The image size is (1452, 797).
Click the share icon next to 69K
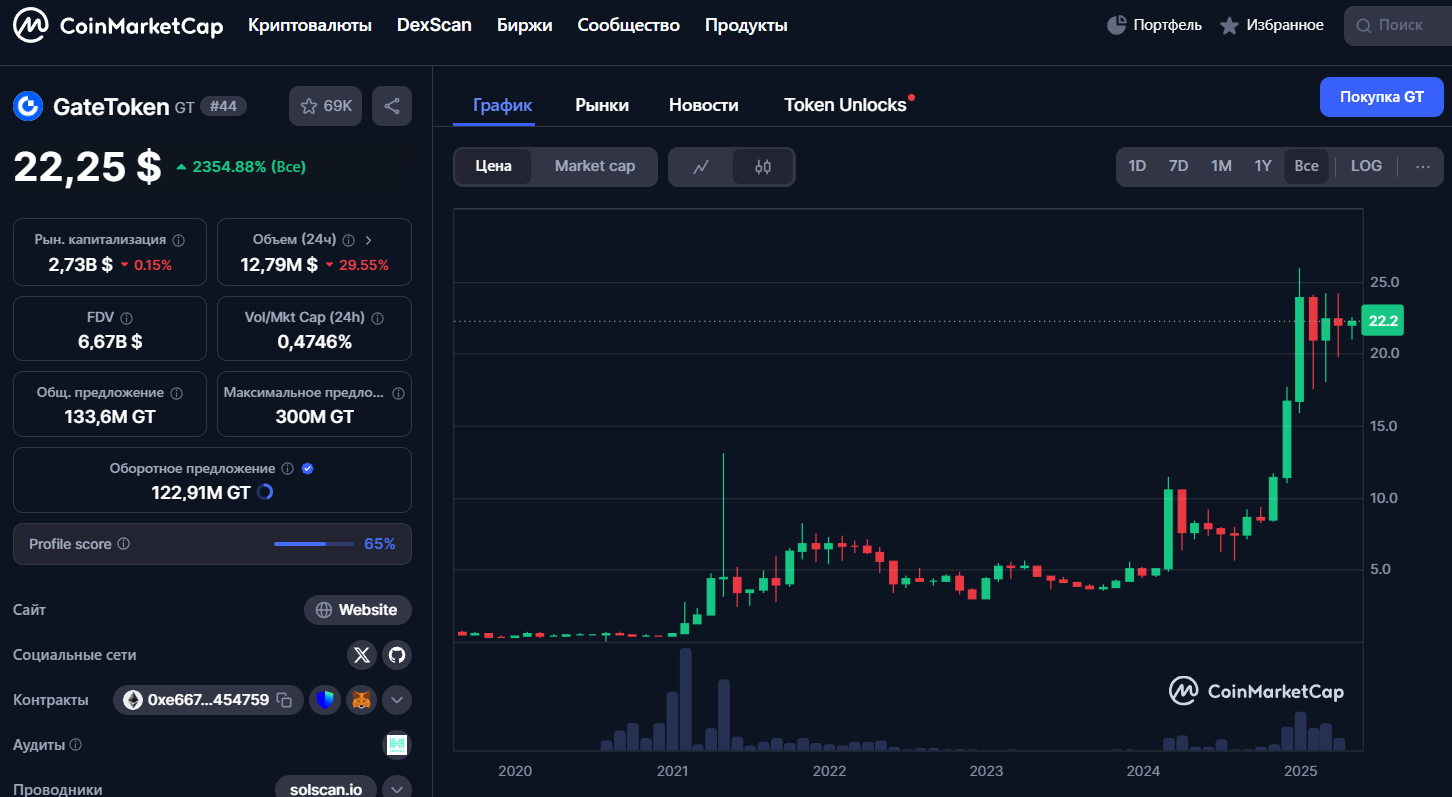click(x=392, y=106)
